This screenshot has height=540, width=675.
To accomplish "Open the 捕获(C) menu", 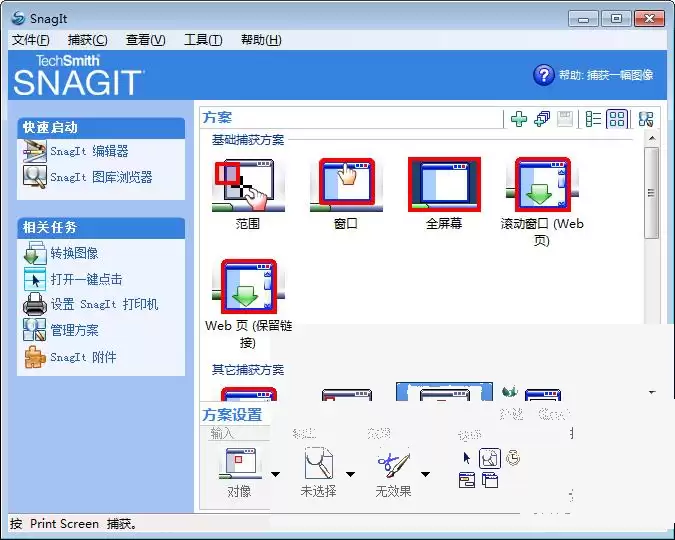I will [88, 40].
